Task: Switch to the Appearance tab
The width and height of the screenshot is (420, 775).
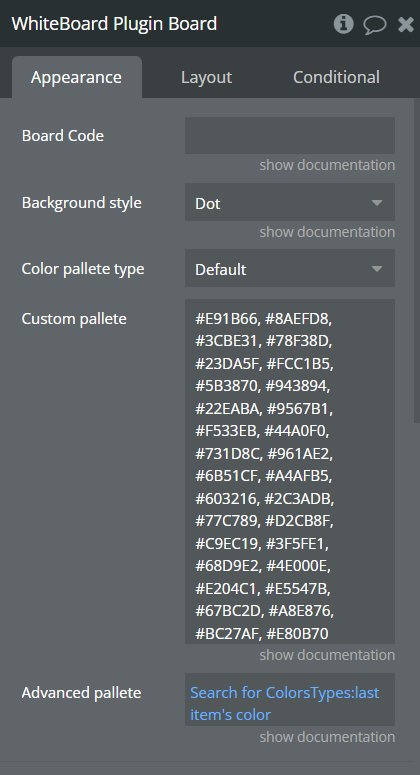Action: click(x=77, y=77)
